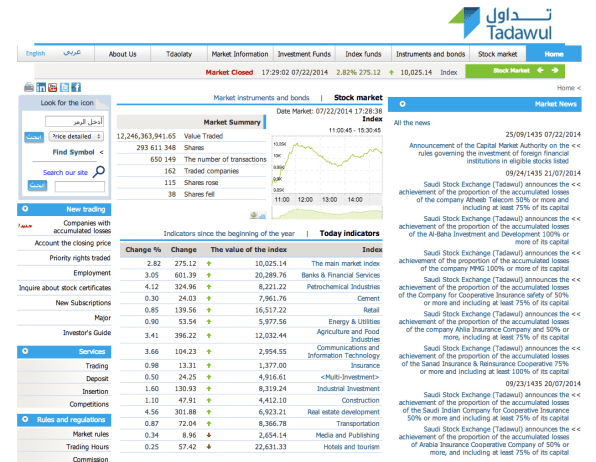The width and height of the screenshot is (596, 462).
Task: Click the magnifying glass search icon
Action: 99,172
